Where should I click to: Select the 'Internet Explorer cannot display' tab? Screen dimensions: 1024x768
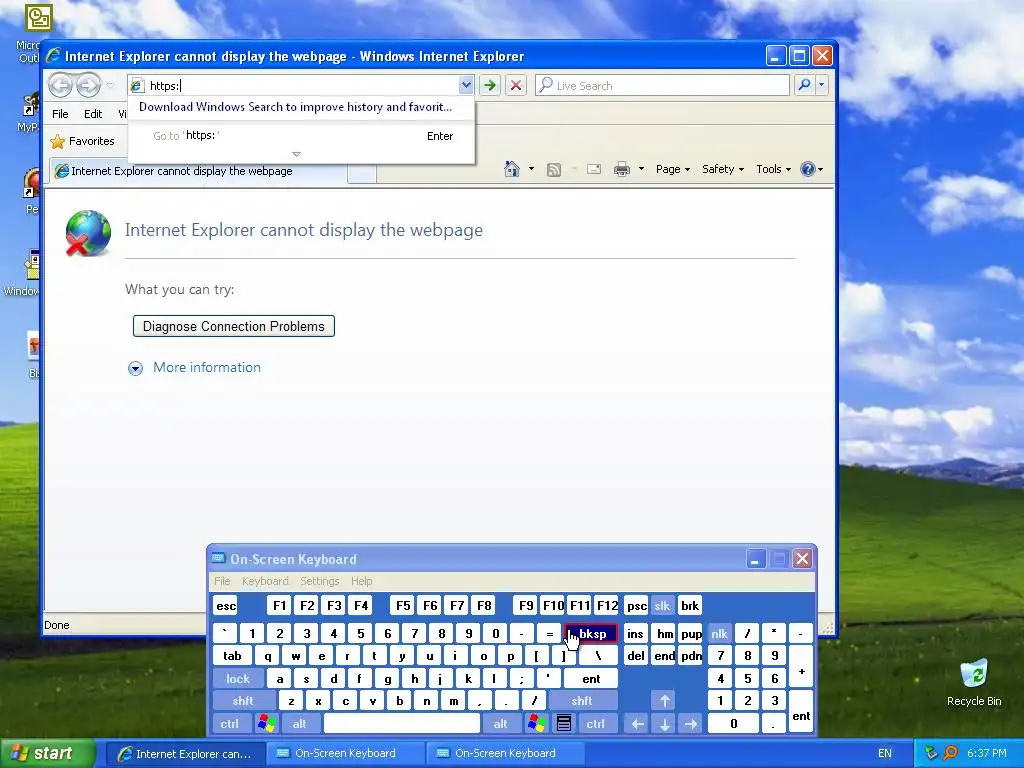[199, 171]
